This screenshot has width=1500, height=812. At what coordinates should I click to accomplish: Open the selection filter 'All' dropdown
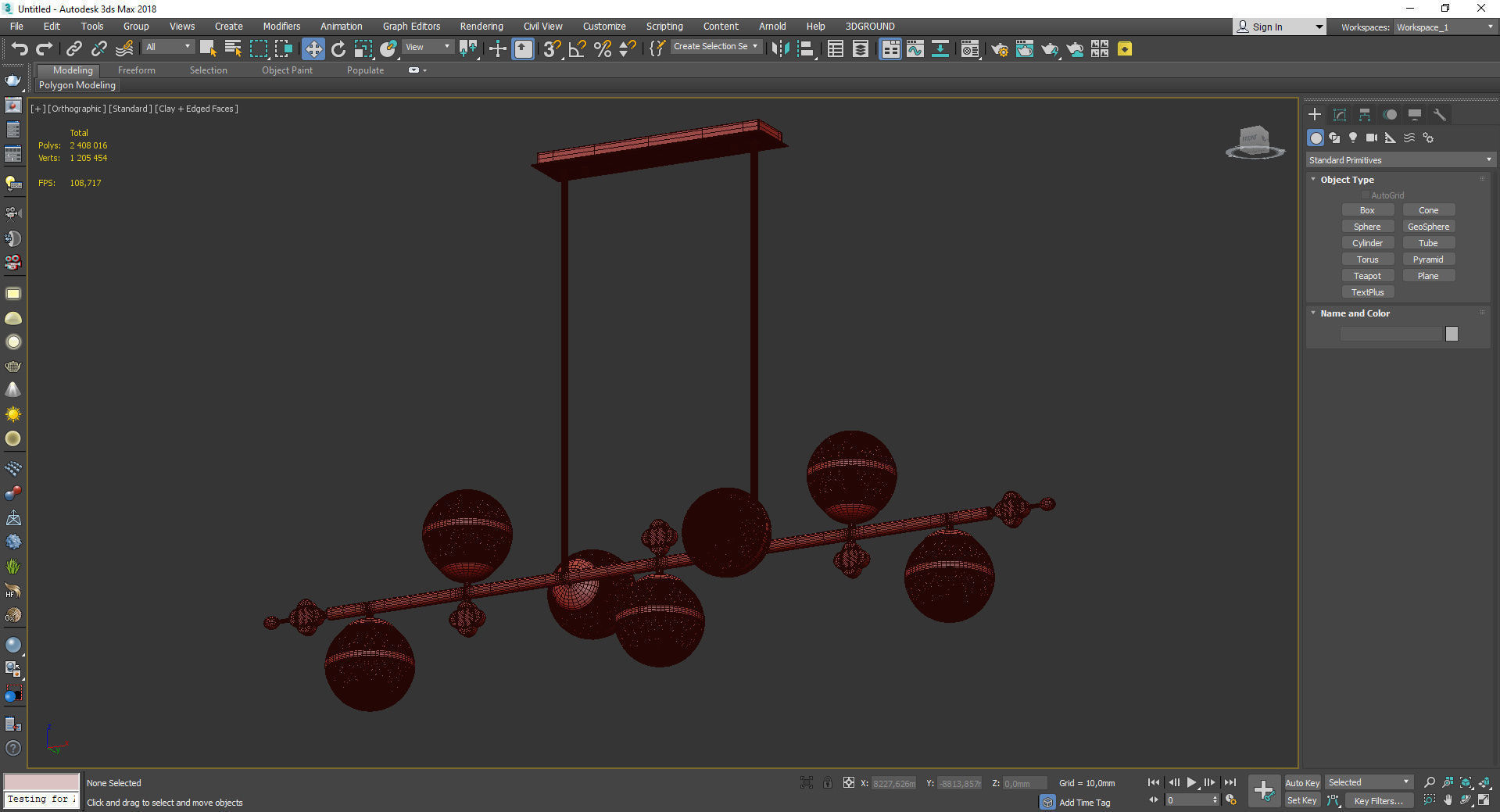(x=168, y=47)
